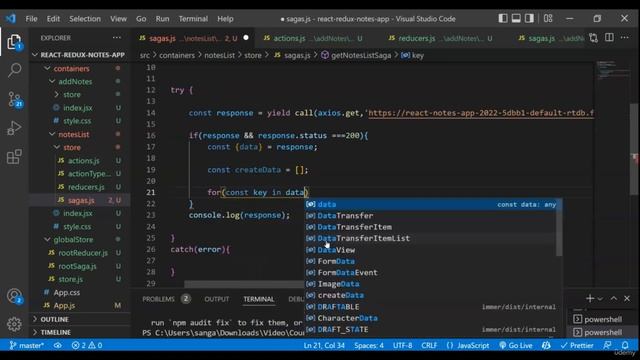The width and height of the screenshot is (640, 360).
Task: Open the Manage gear icon
Action: pyautogui.click(x=14, y=324)
